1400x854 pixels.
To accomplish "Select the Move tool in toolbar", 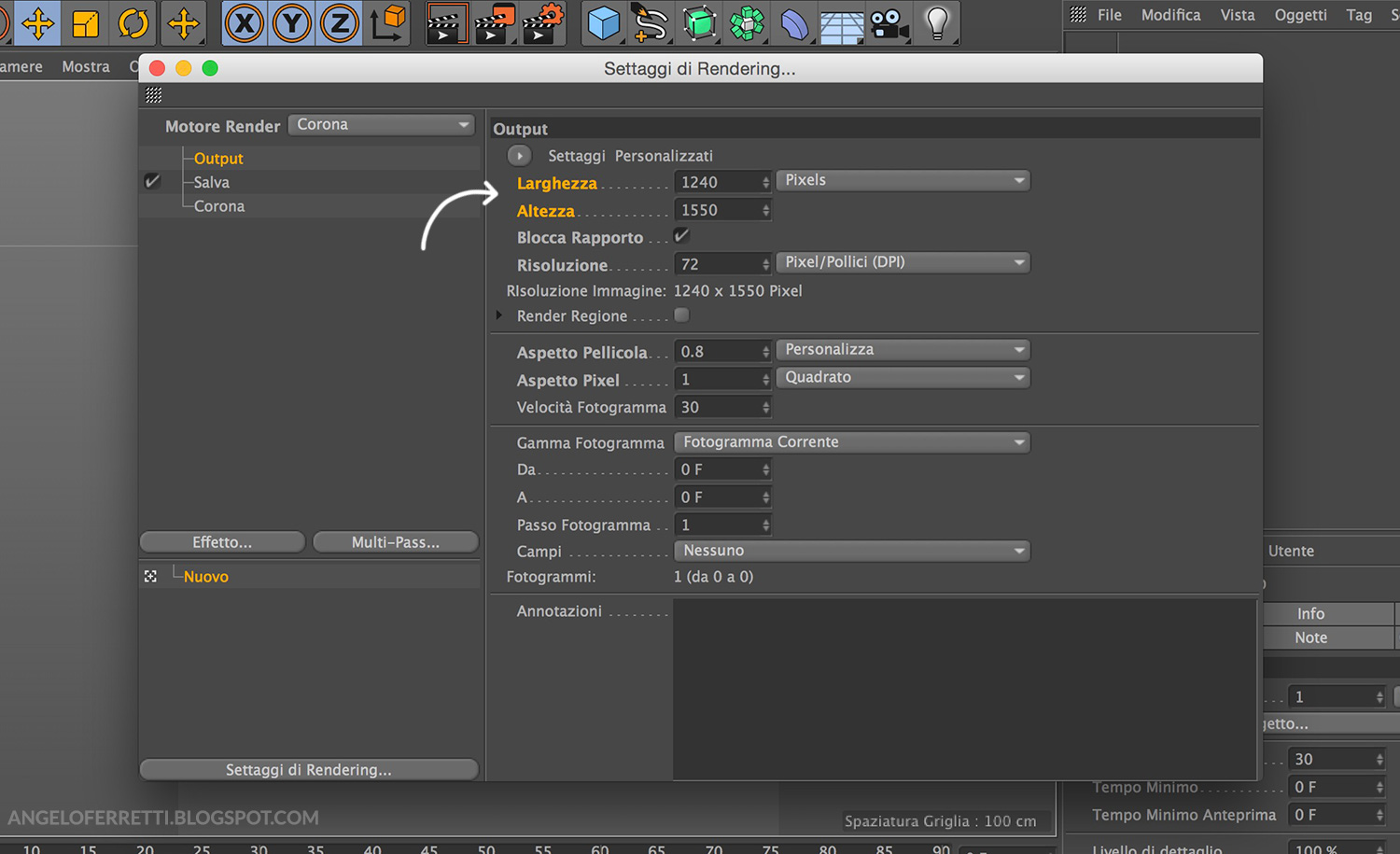I will pyautogui.click(x=37, y=23).
